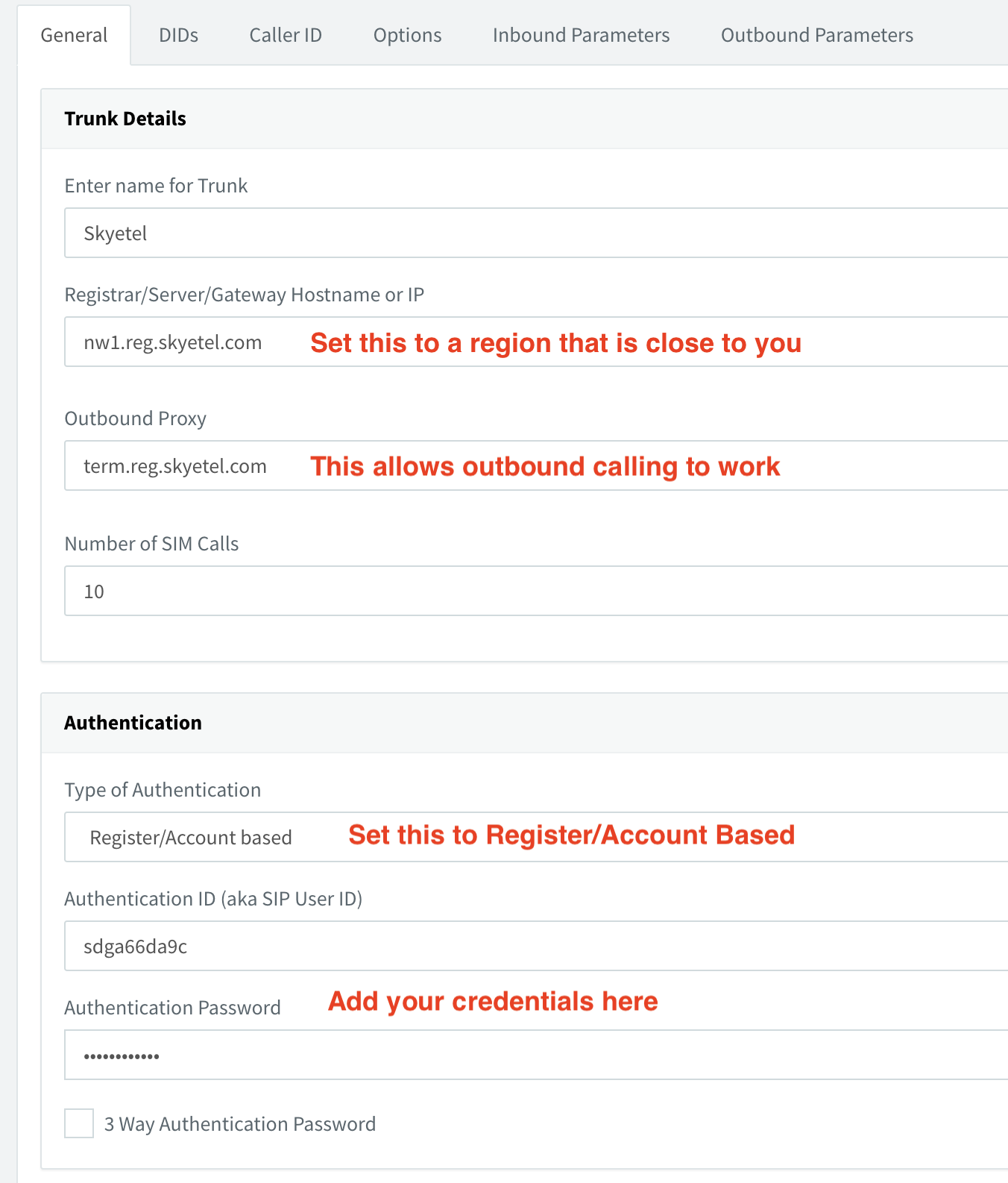
Task: Click the 3 Way Authentication Password label
Action: coord(240,1124)
